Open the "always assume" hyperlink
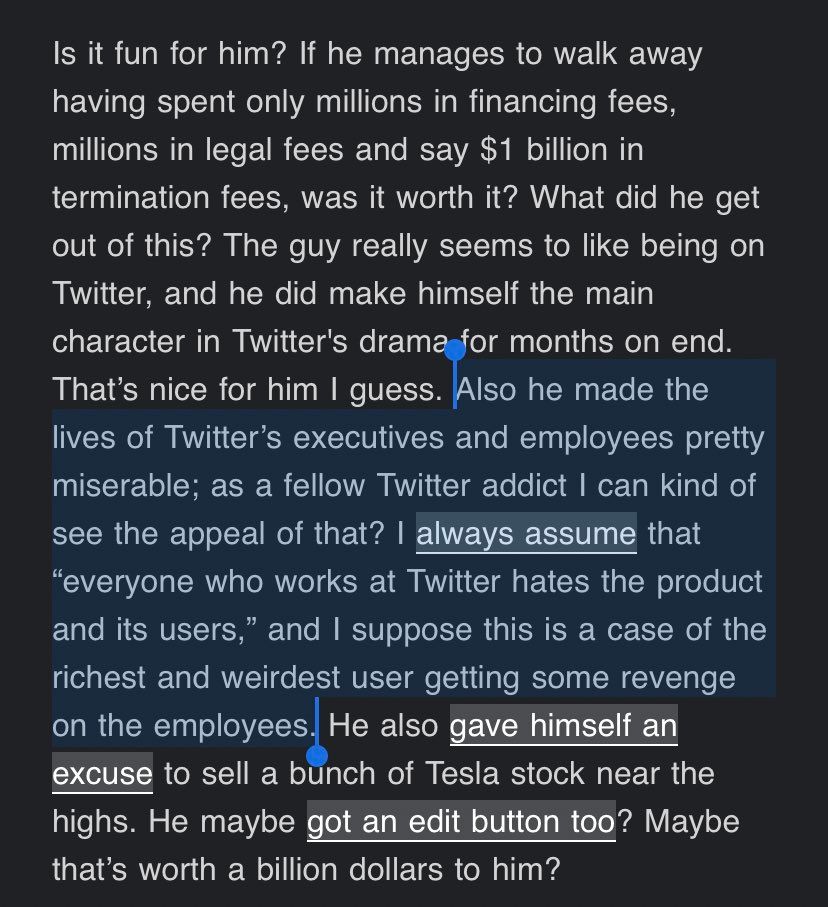This screenshot has height=907, width=828. tap(526, 533)
